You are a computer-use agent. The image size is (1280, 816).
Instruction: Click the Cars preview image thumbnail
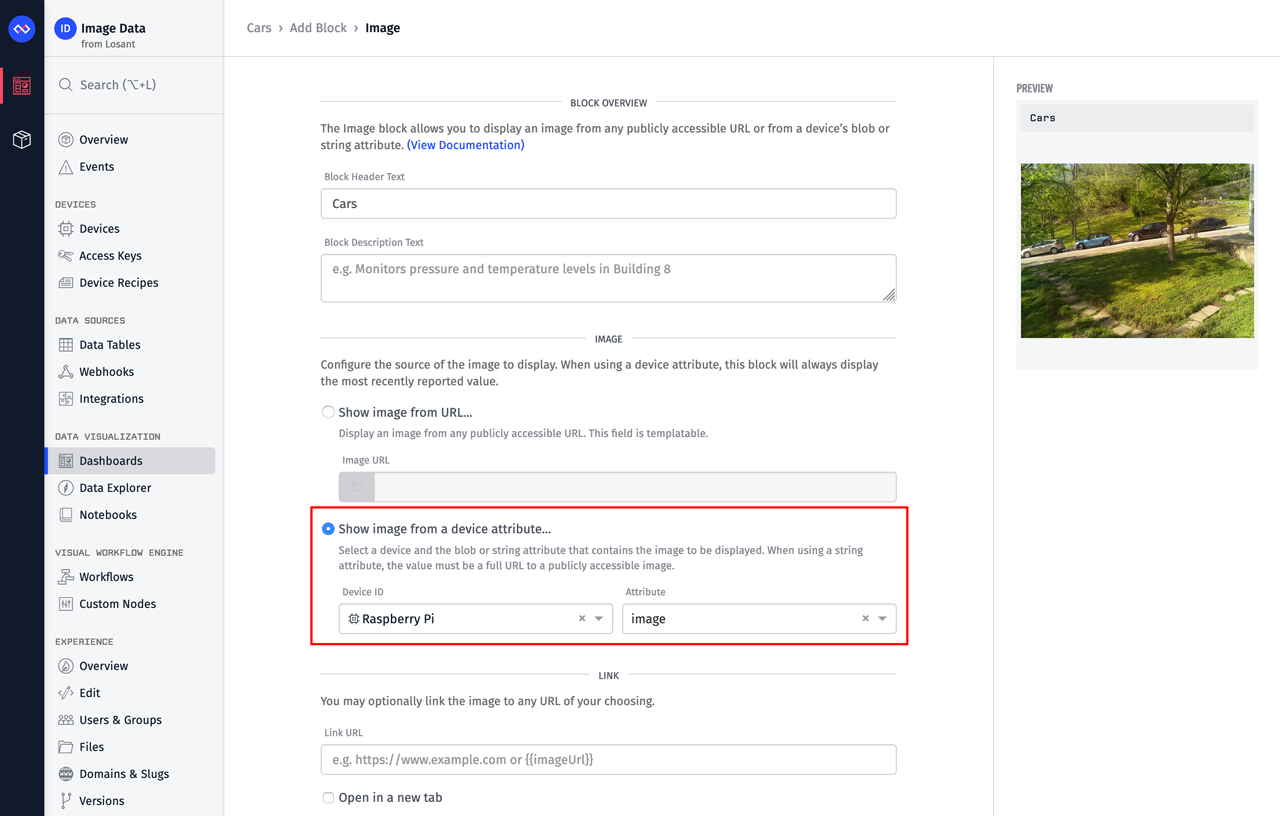coord(1137,251)
